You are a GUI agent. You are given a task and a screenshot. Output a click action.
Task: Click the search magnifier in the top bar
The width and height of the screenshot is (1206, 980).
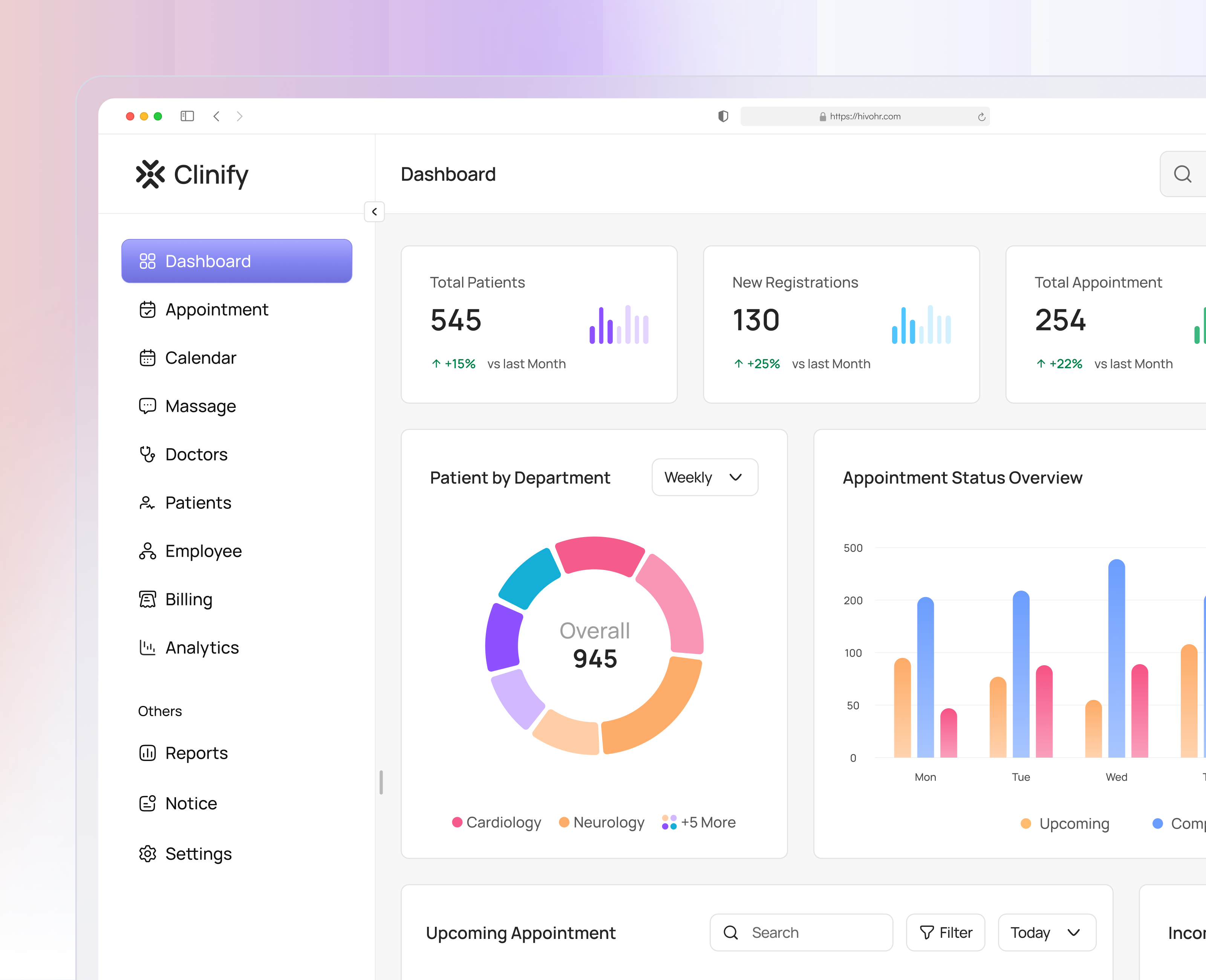(1182, 174)
